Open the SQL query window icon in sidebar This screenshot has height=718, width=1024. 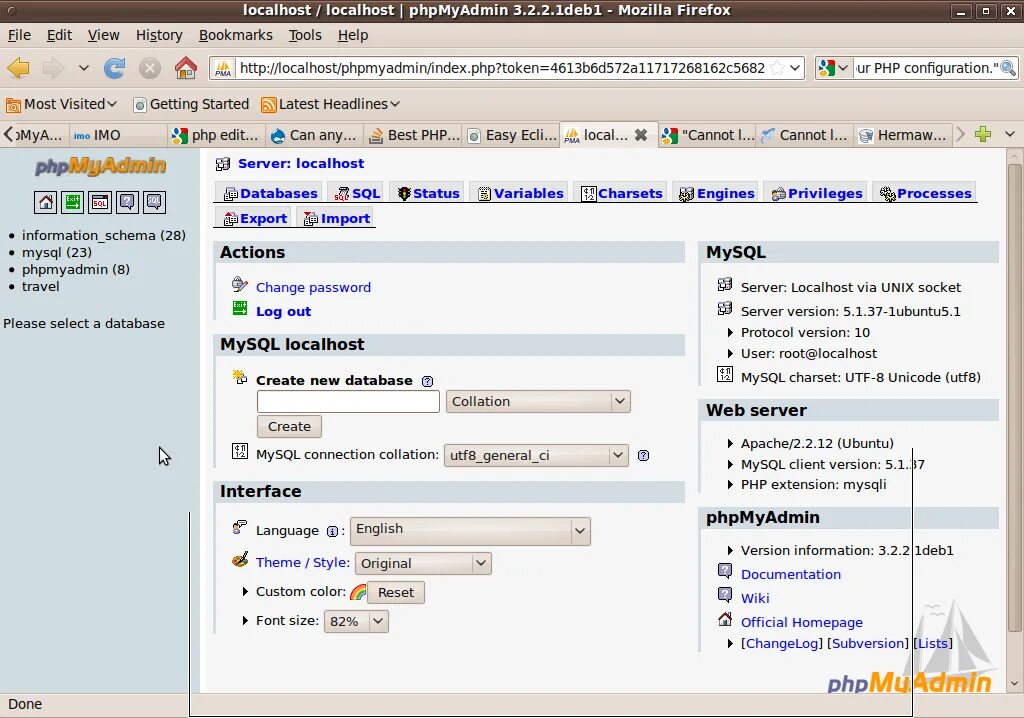click(x=100, y=203)
